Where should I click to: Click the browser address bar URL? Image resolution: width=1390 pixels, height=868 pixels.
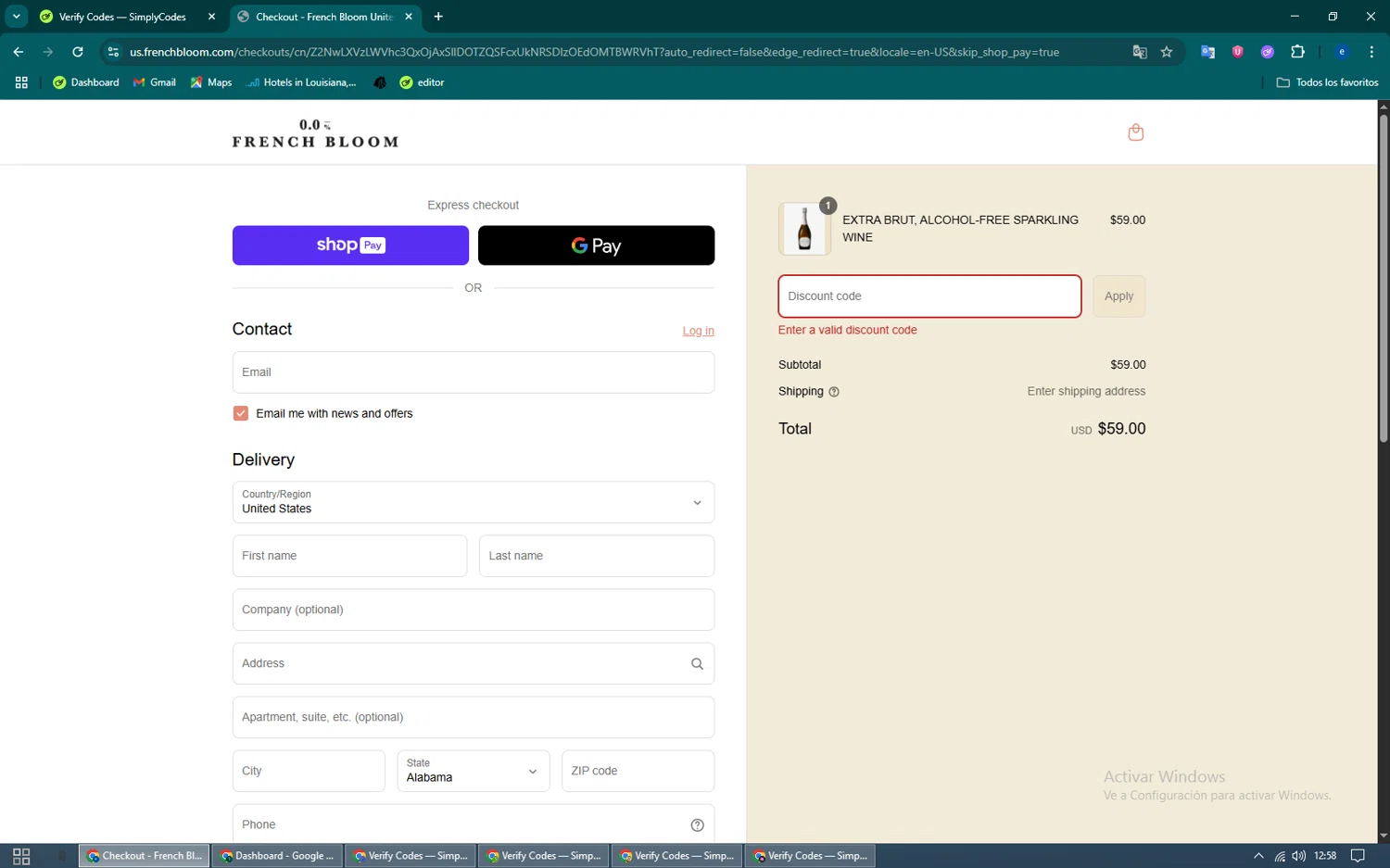pos(594,52)
